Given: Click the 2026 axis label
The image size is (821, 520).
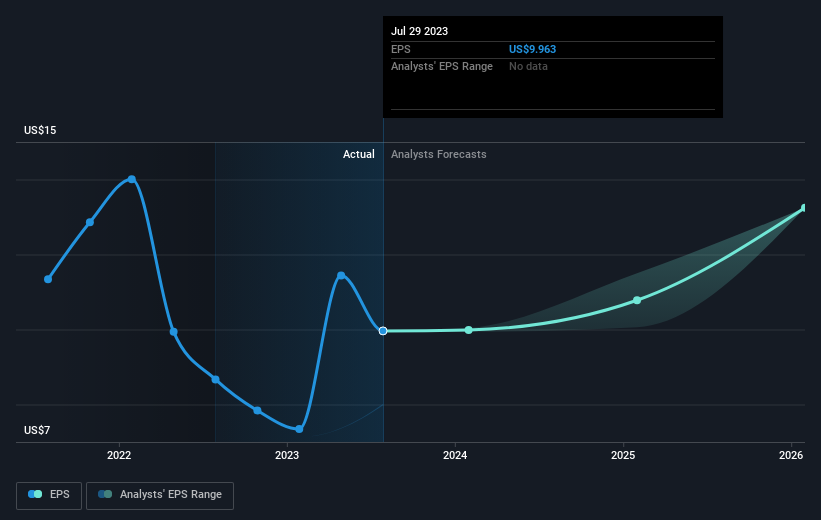Looking at the screenshot, I should coord(791,455).
